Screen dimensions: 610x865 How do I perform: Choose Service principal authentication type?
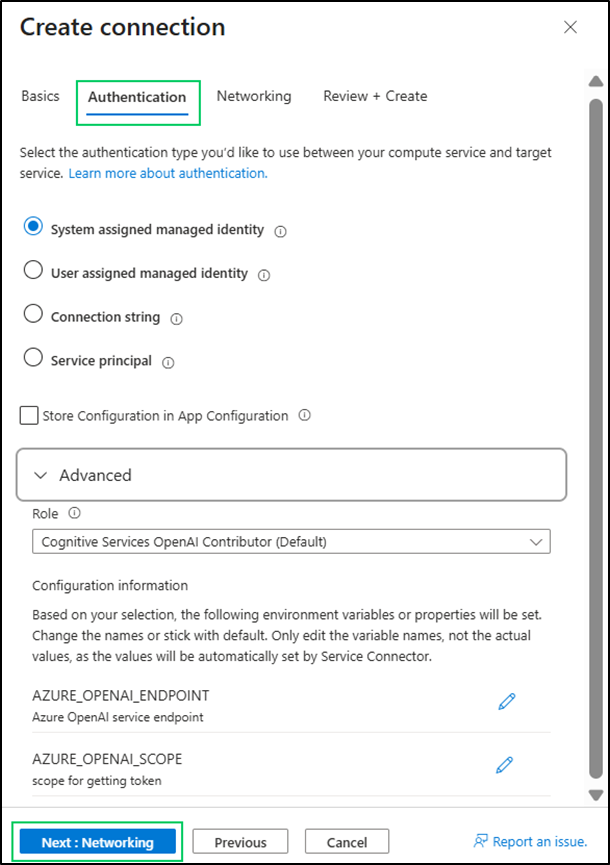click(33, 358)
